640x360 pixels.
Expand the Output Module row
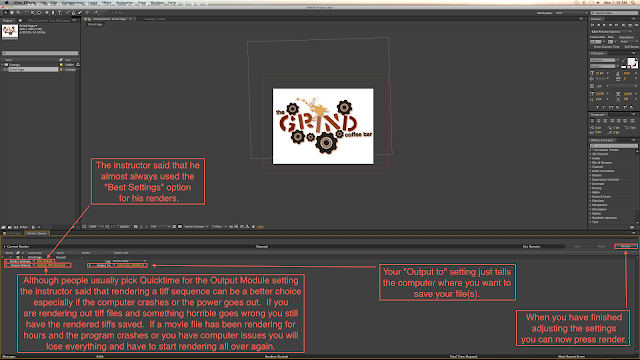(x=7, y=265)
